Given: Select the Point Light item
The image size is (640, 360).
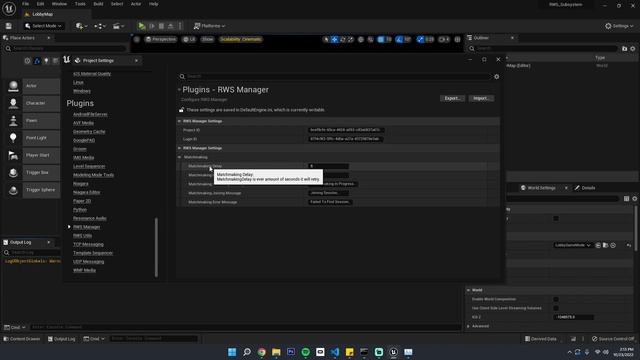Looking at the screenshot, I should [33, 138].
